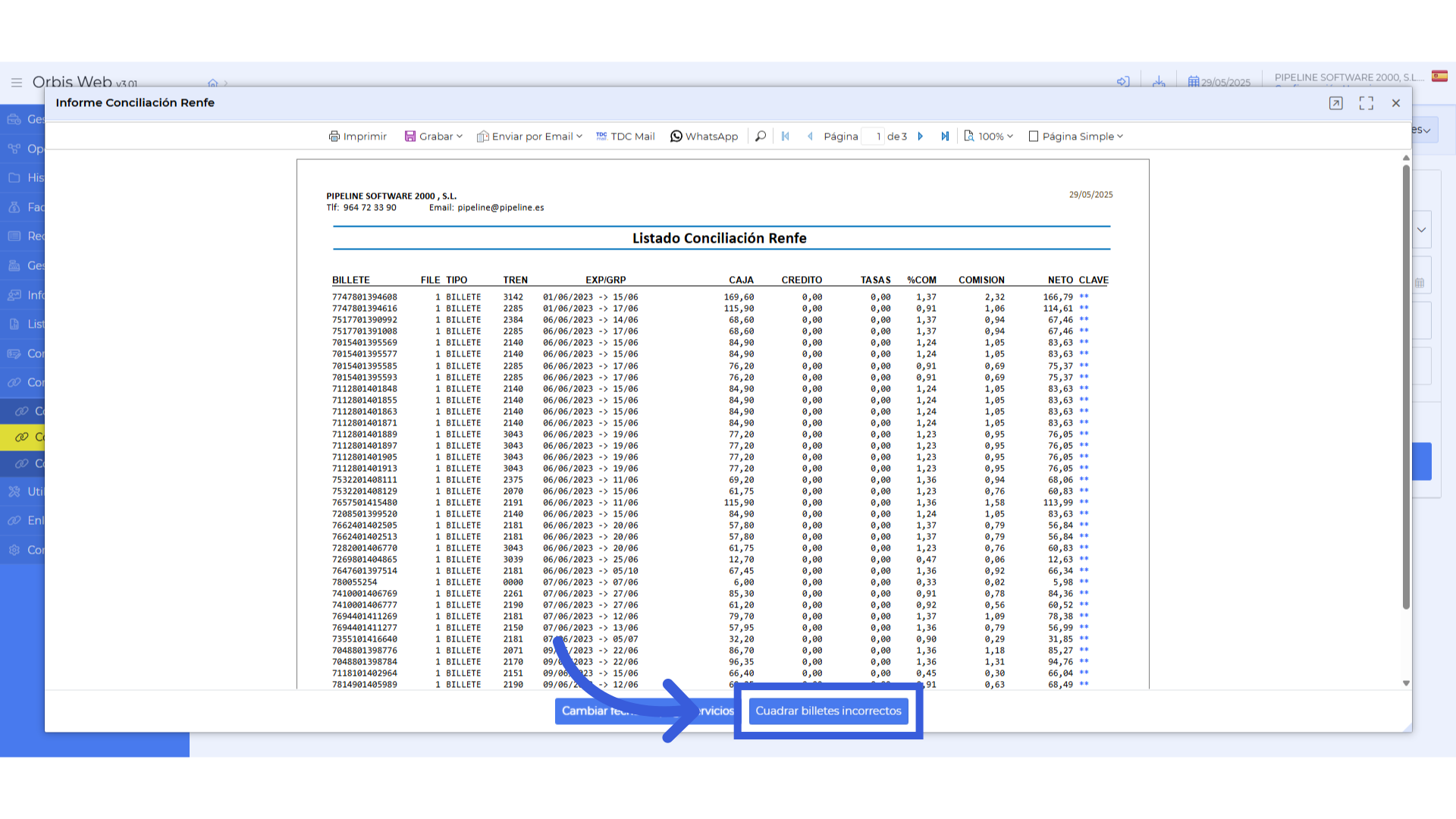Click the scroll up arrow of report

click(x=1406, y=158)
